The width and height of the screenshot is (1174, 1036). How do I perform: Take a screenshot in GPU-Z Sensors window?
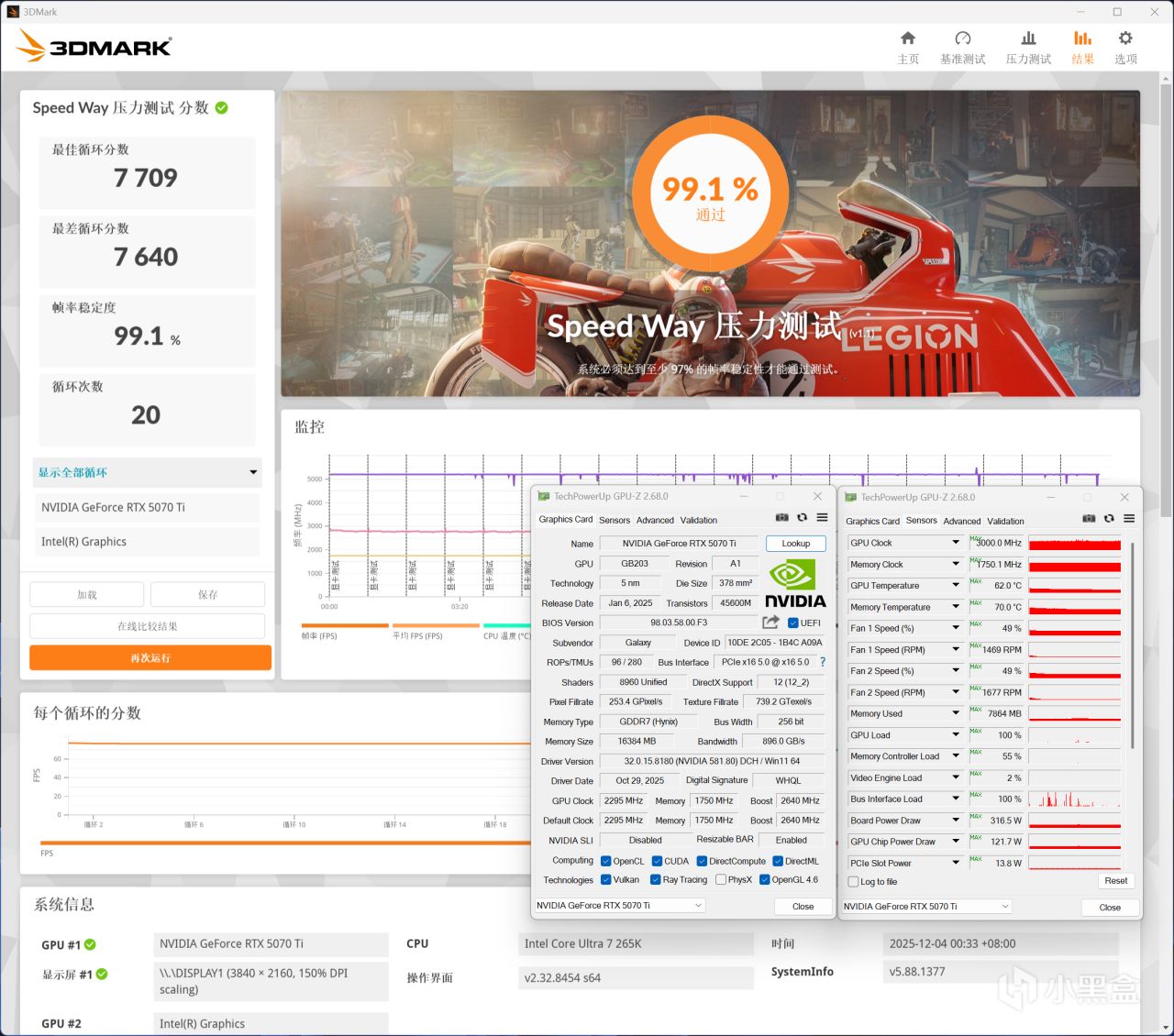pyautogui.click(x=1089, y=519)
